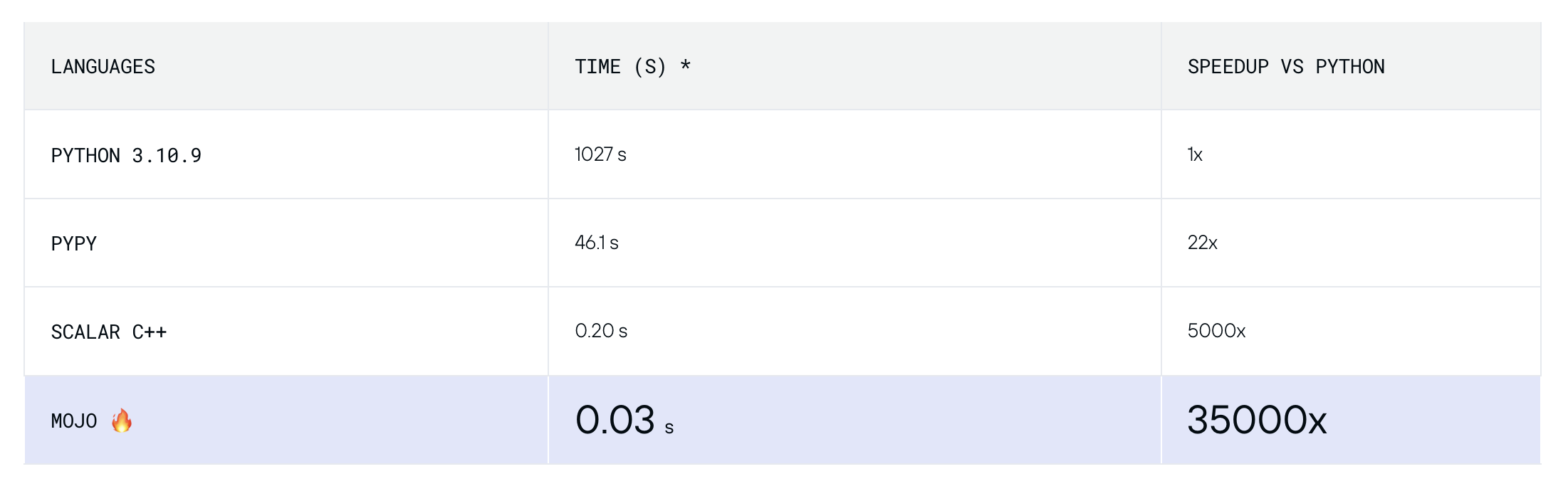
Task: Select the 0.20 s time cell
Action: 601,331
